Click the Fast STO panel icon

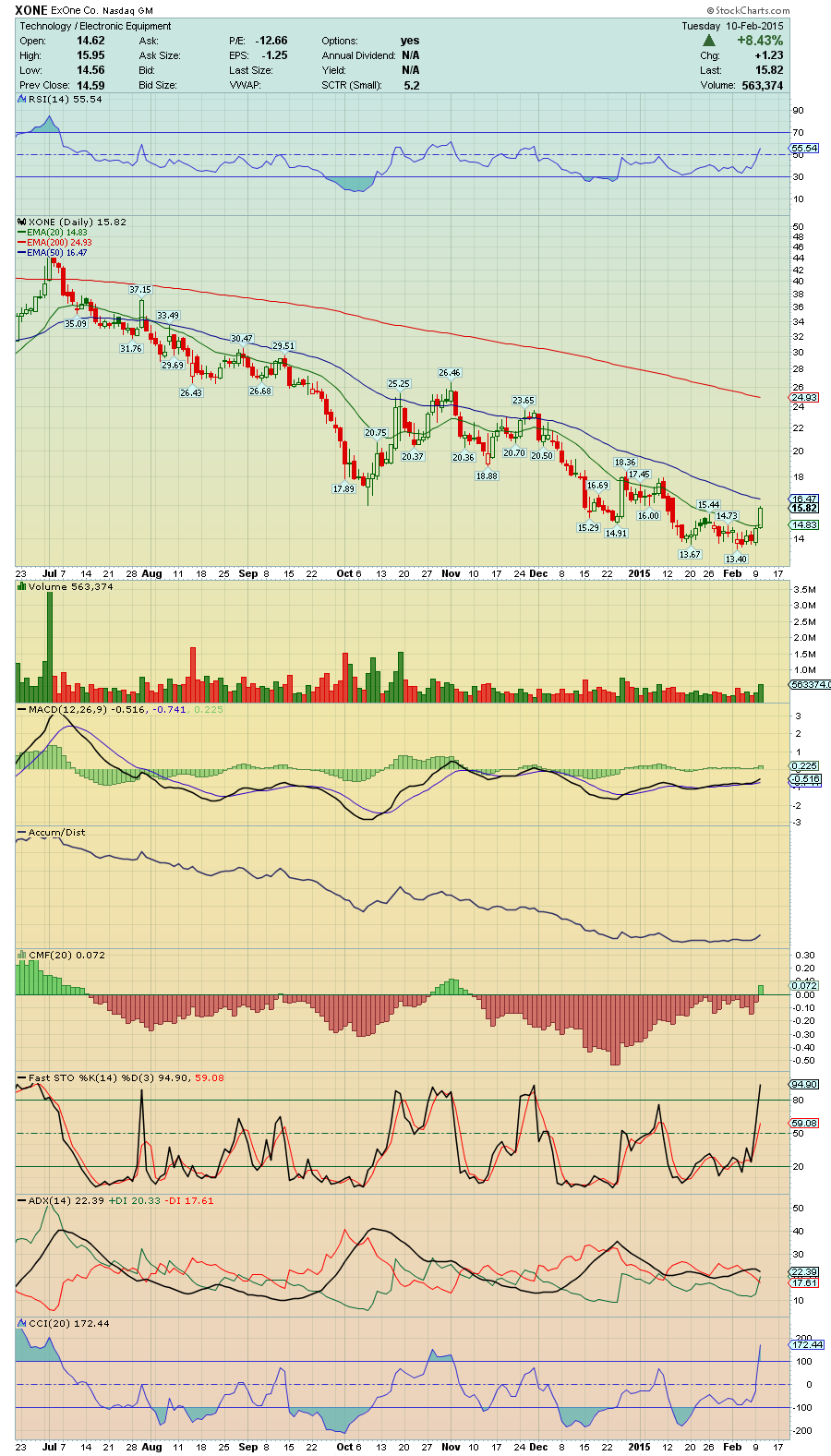pos(22,1077)
